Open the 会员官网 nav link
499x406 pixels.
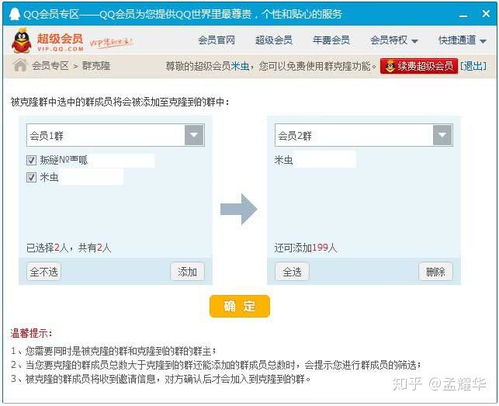point(217,40)
